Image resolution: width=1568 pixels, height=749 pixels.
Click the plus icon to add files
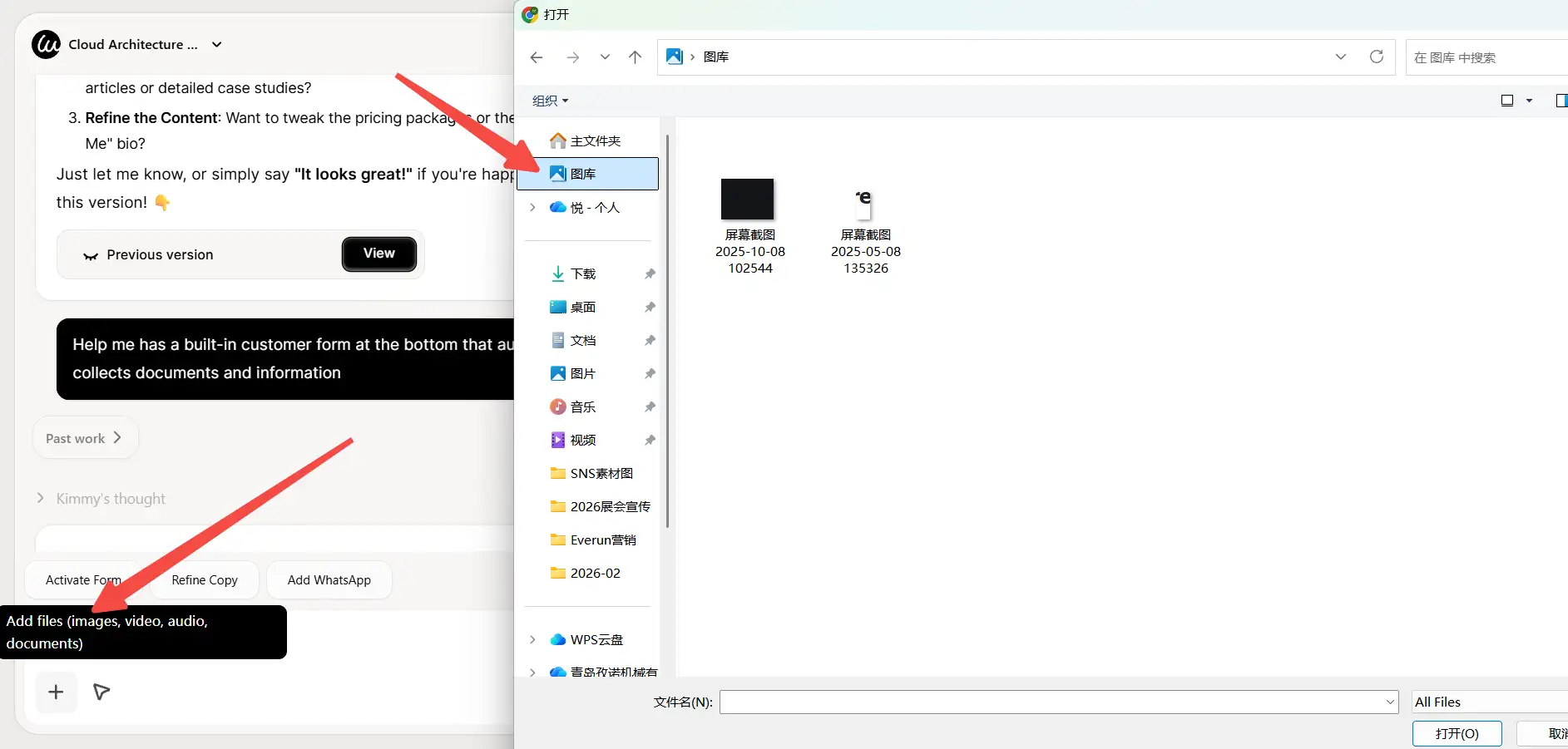pos(55,692)
